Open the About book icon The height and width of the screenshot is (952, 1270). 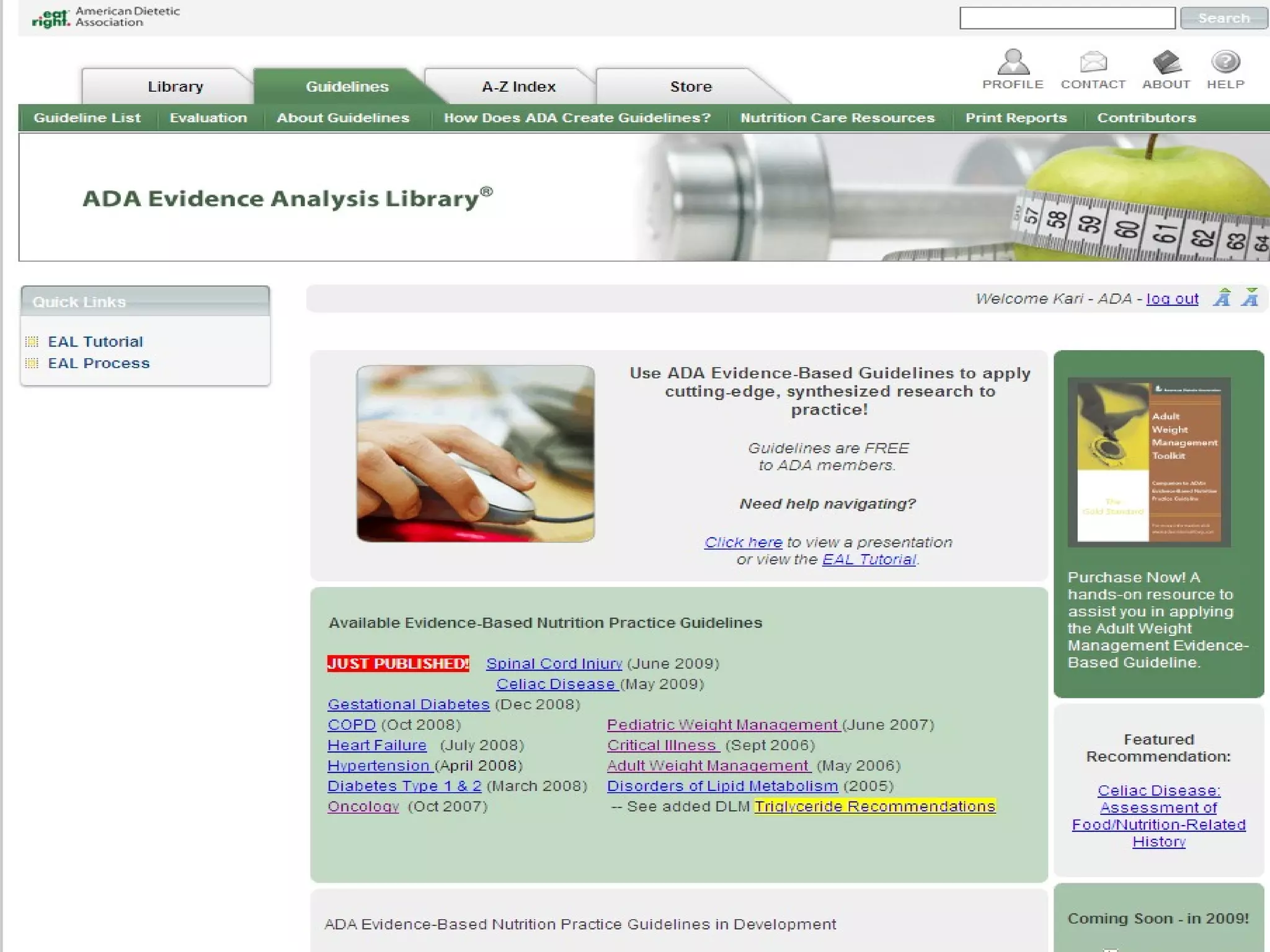pos(1166,62)
